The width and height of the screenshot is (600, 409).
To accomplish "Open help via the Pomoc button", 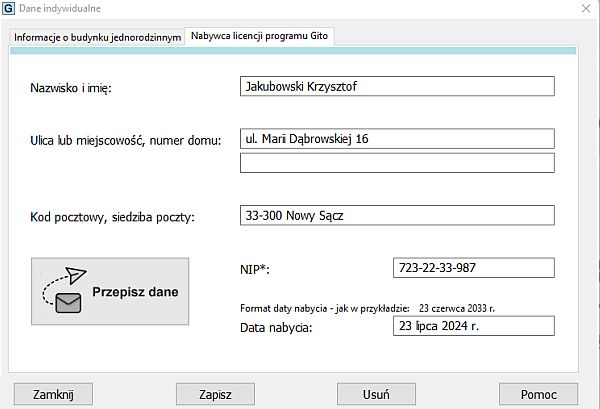I will coord(538,394).
